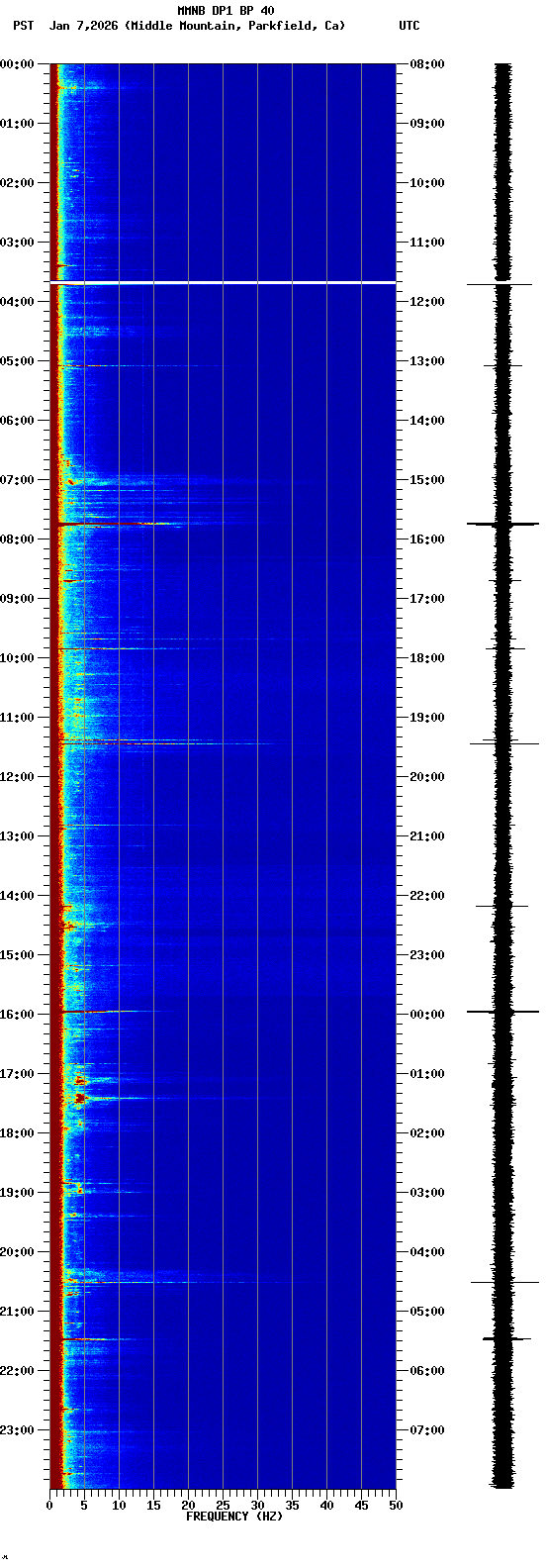Screen dimensions: 546x1568
Task: Click frequency axis tick label '10'
Action: click(119, 1506)
